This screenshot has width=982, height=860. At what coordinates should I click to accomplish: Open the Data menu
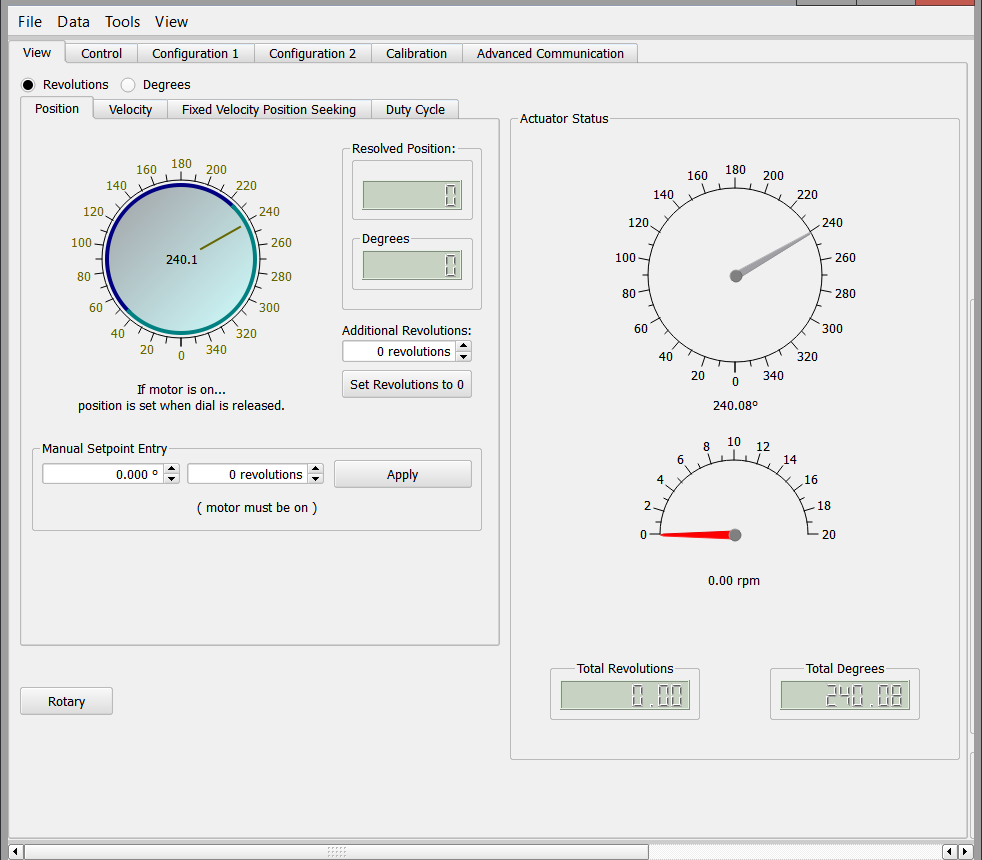[73, 22]
